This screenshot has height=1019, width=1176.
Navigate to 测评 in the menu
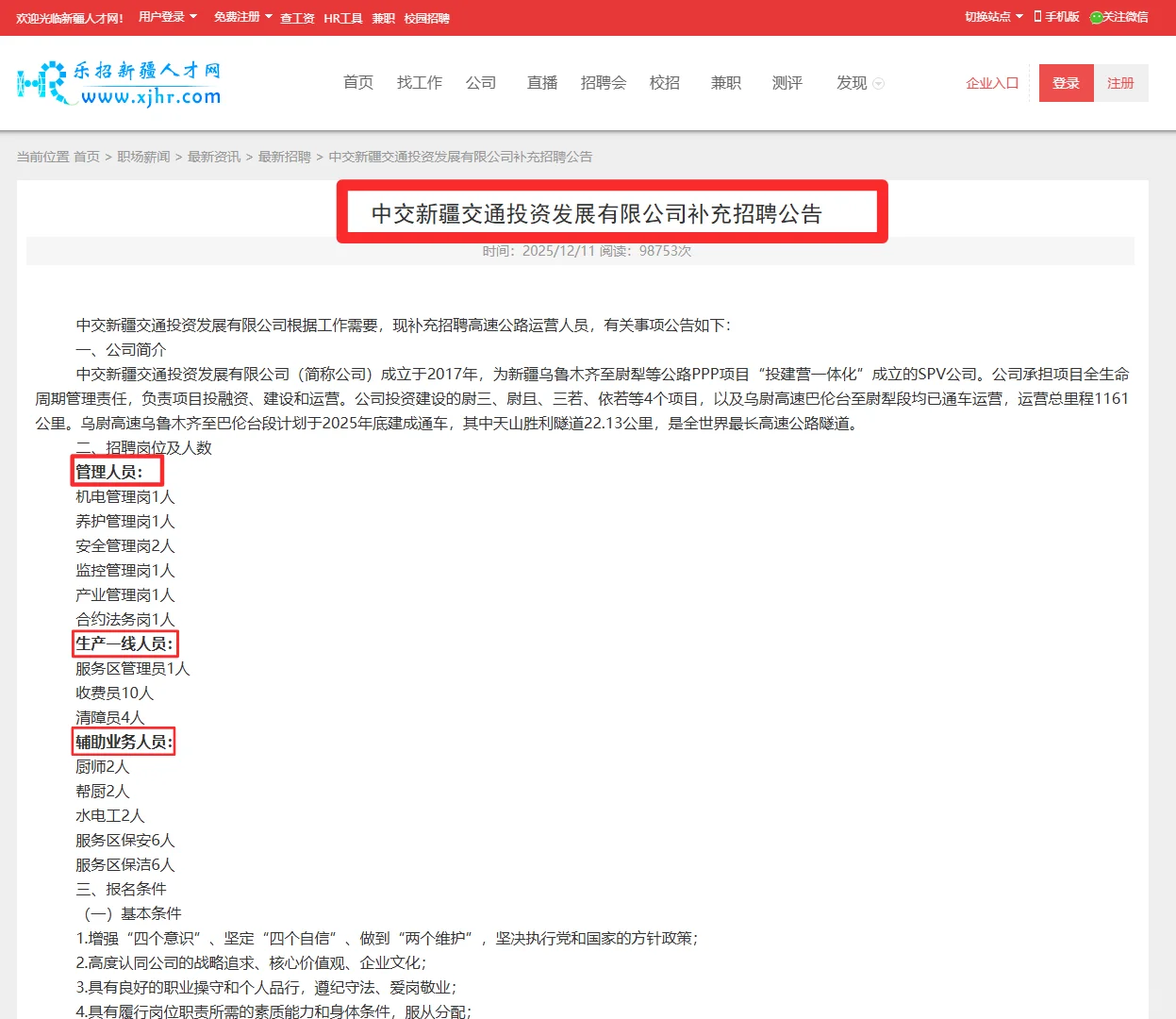pos(786,83)
